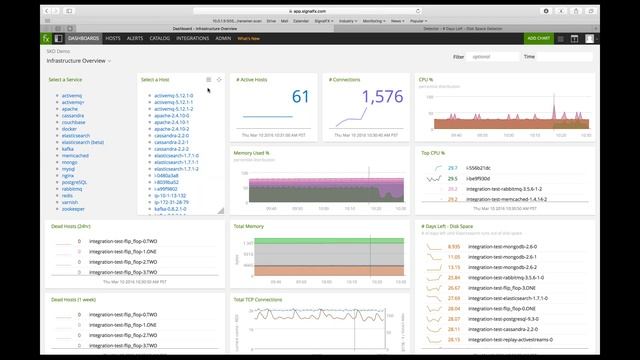Select the postgreSQL service link

(x=74, y=182)
